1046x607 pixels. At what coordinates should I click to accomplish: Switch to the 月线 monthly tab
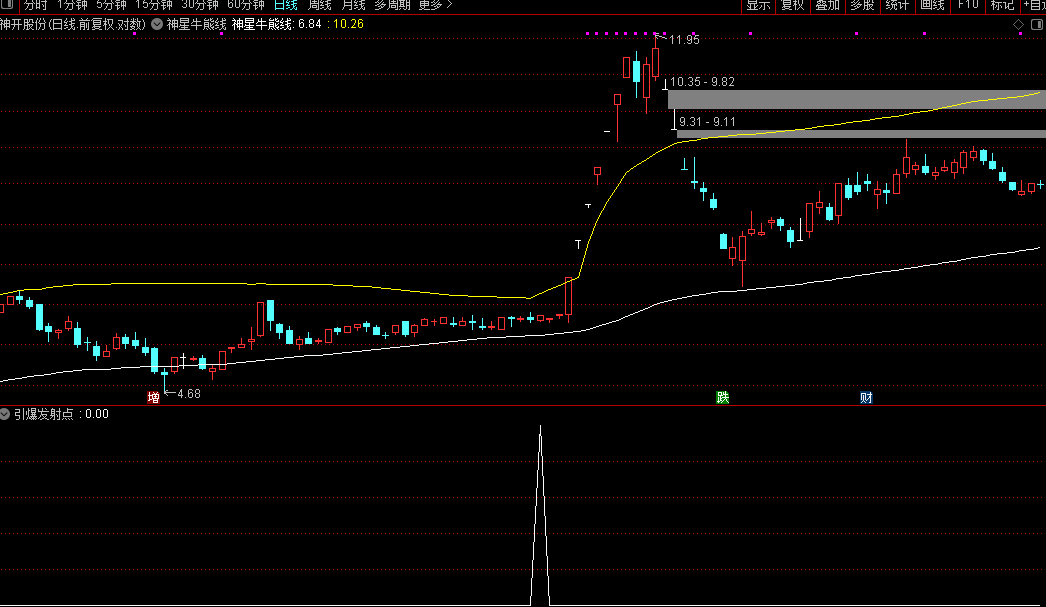pos(354,5)
